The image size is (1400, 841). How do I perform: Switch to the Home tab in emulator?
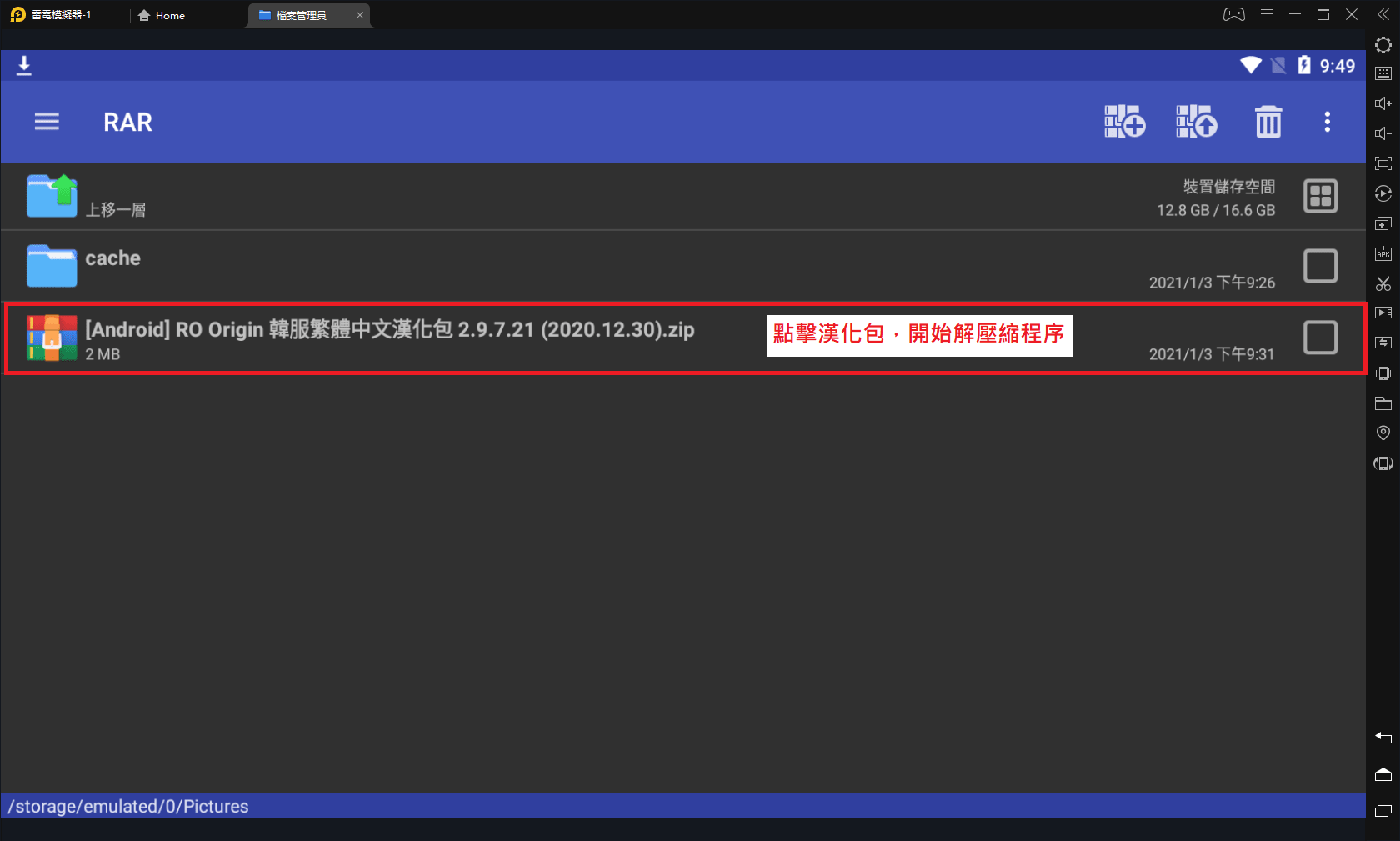[162, 15]
